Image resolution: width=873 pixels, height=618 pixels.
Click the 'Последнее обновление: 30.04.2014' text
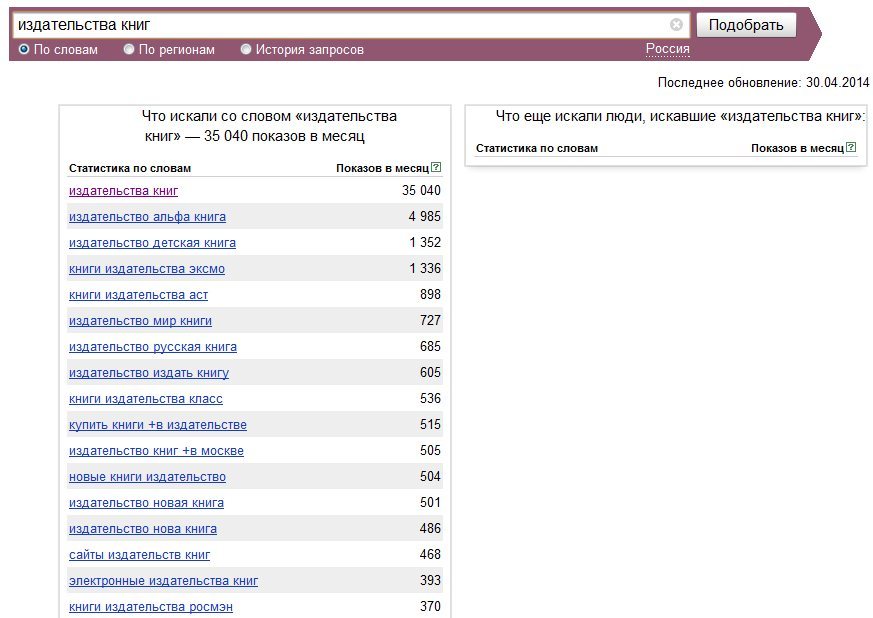click(x=763, y=82)
